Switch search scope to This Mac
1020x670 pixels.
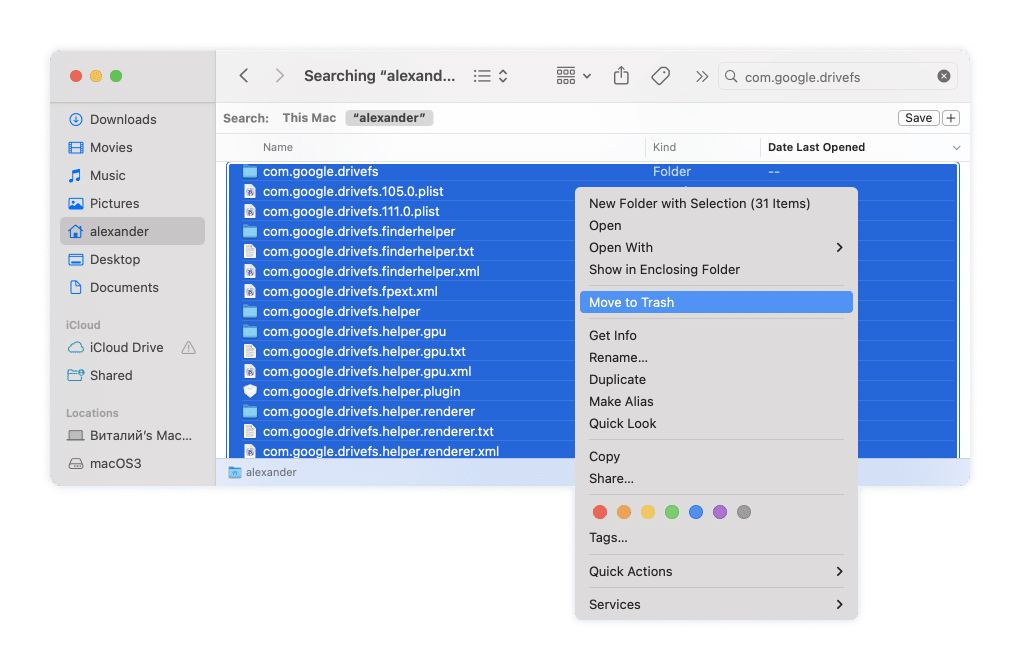click(x=309, y=118)
